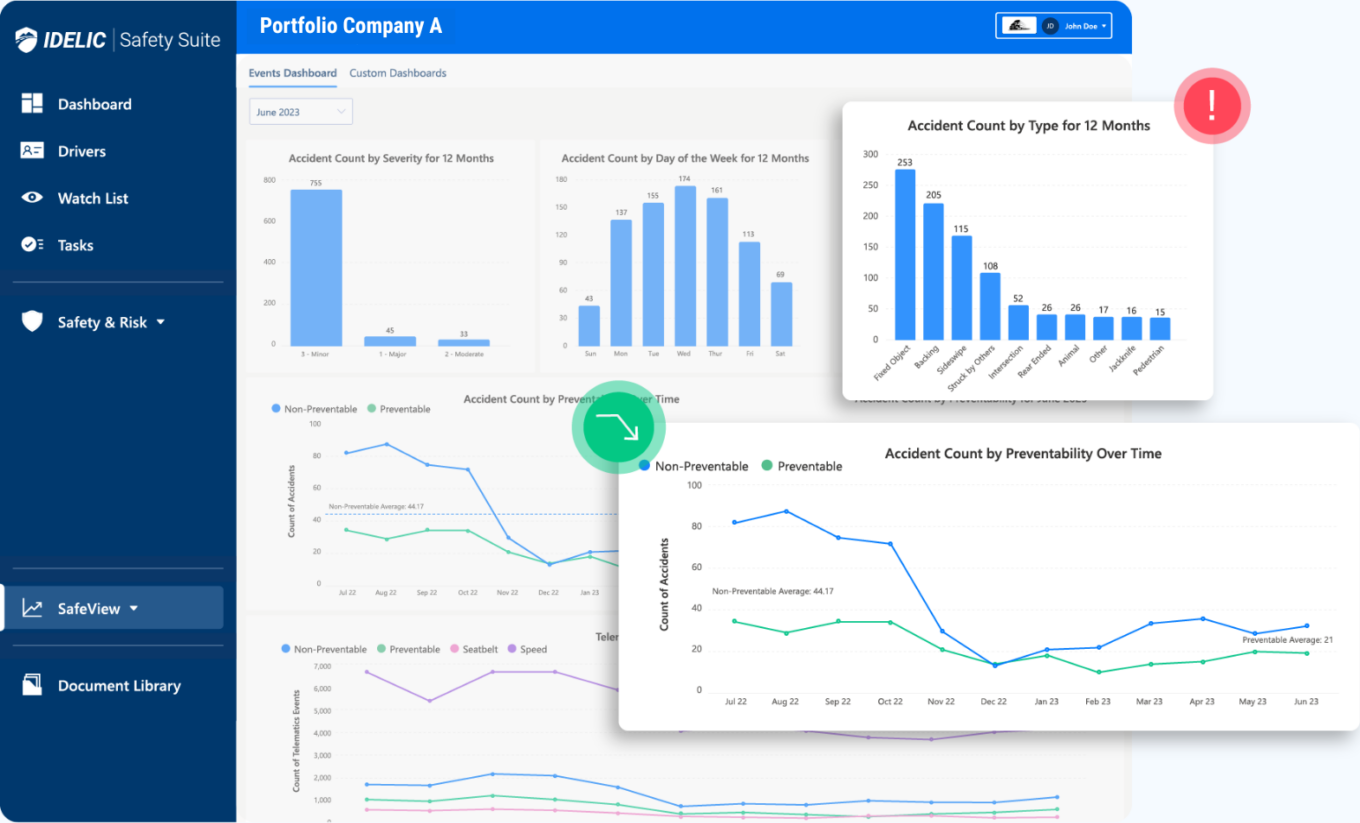
Task: Toggle Speed legend in telematics chart
Action: pos(527,649)
